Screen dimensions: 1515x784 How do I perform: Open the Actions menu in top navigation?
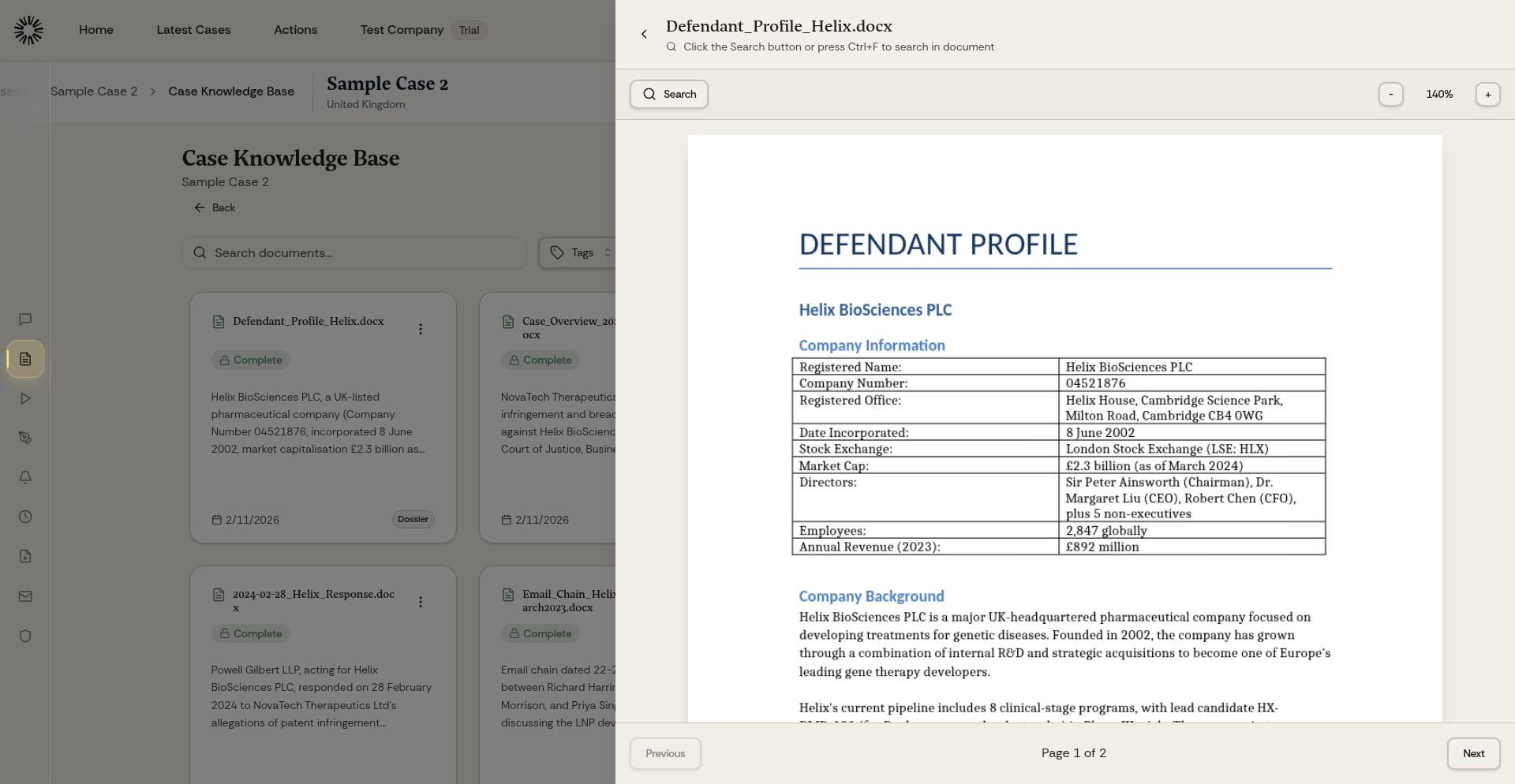click(295, 29)
